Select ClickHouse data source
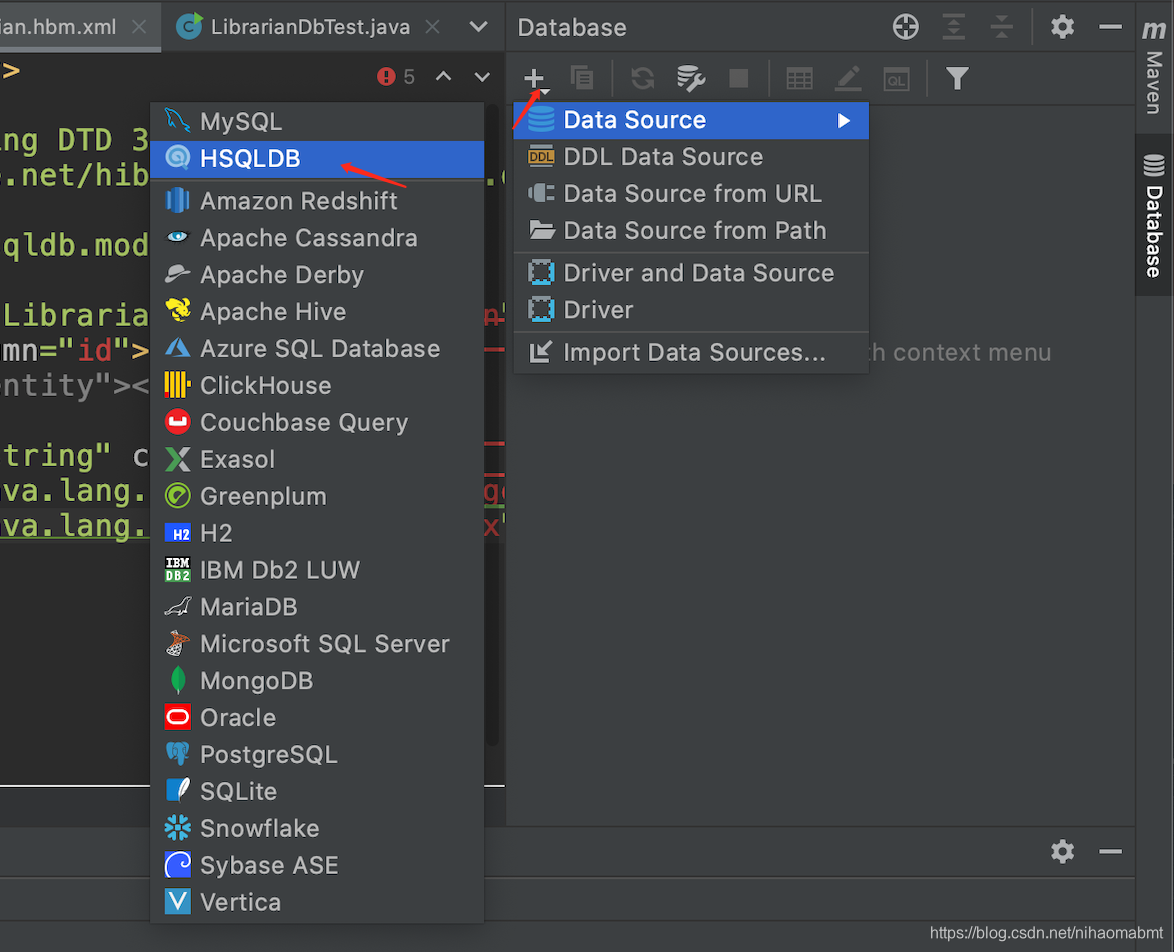The height and width of the screenshot is (952, 1174). click(317, 386)
